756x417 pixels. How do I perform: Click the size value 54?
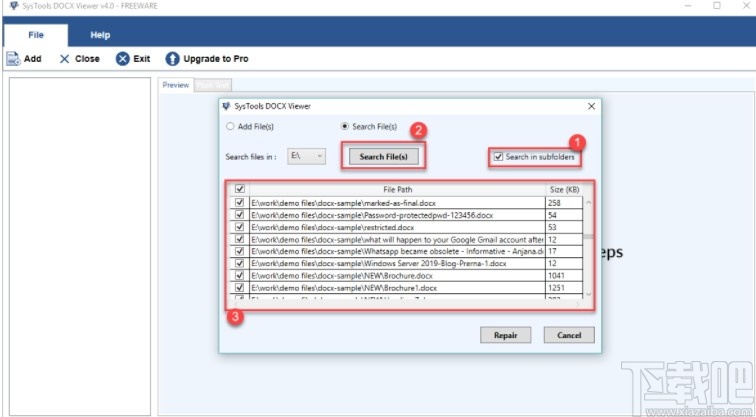pyautogui.click(x=552, y=215)
